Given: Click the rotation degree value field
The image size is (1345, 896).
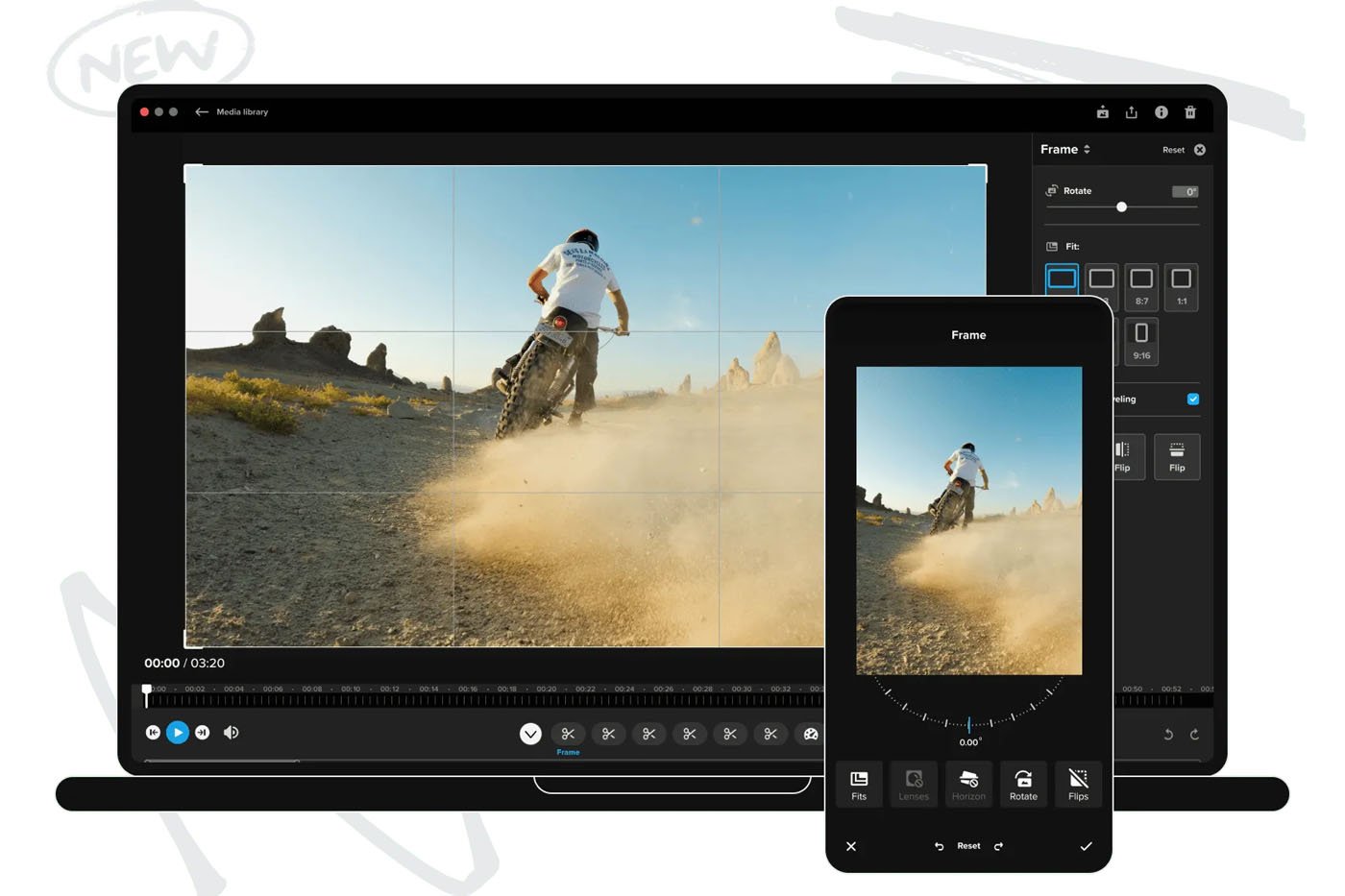Looking at the screenshot, I should (1185, 191).
